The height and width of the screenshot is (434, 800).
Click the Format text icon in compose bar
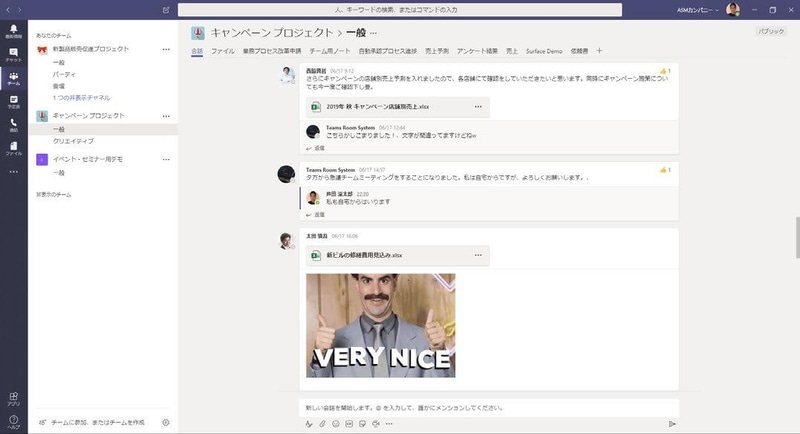click(x=309, y=424)
